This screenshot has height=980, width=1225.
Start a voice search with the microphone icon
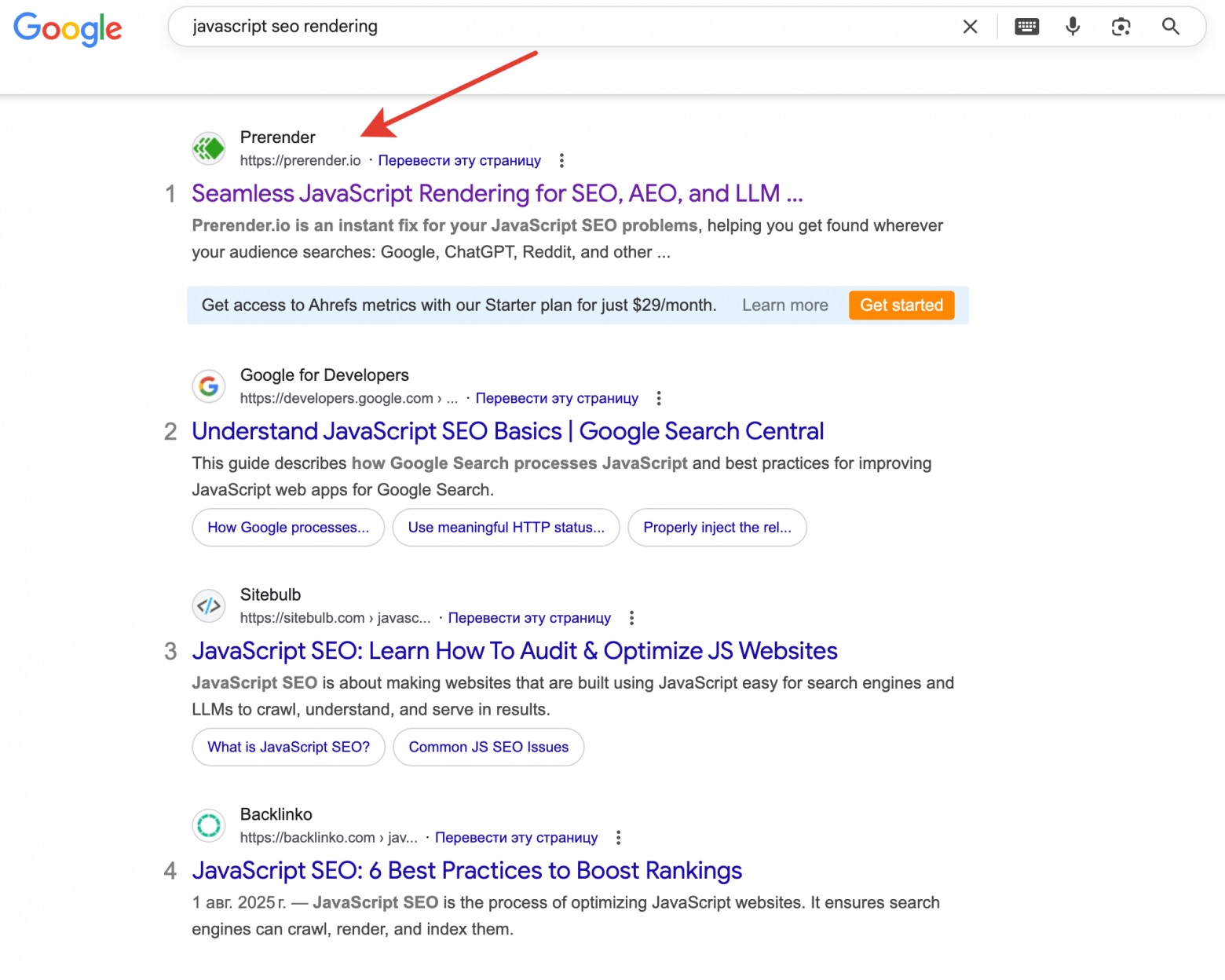pyautogui.click(x=1073, y=26)
